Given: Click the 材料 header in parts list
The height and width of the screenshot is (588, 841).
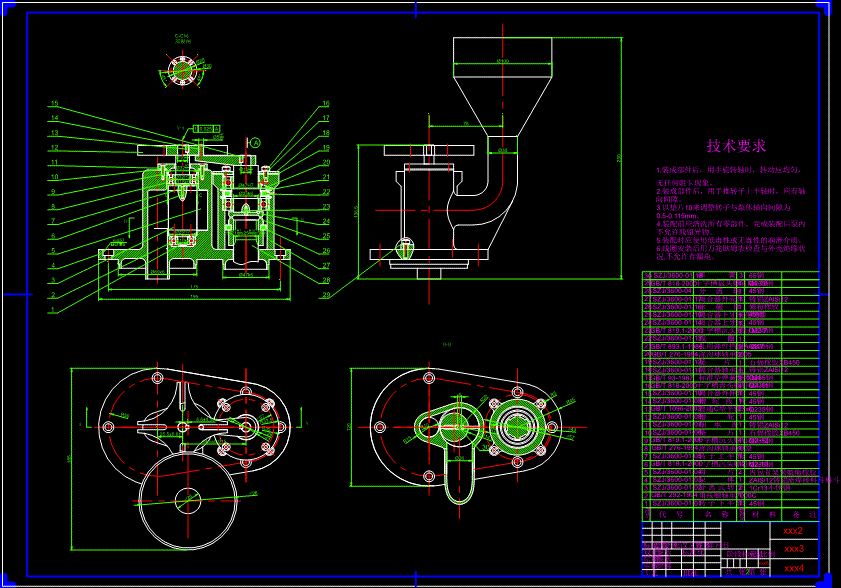Looking at the screenshot, I should coord(764,514).
